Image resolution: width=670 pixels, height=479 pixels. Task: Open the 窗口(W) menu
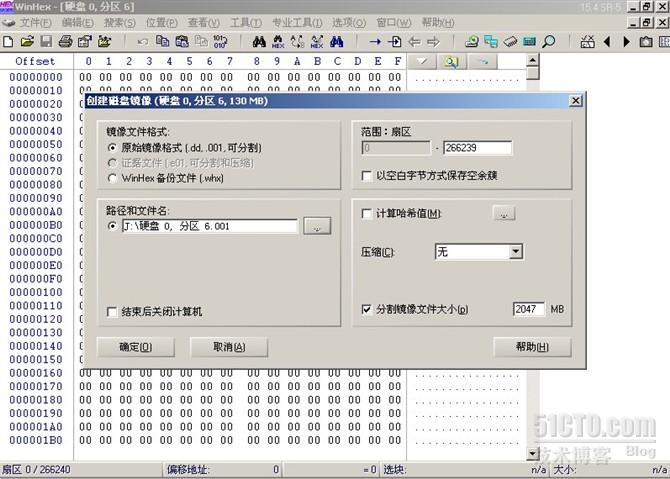click(x=394, y=23)
